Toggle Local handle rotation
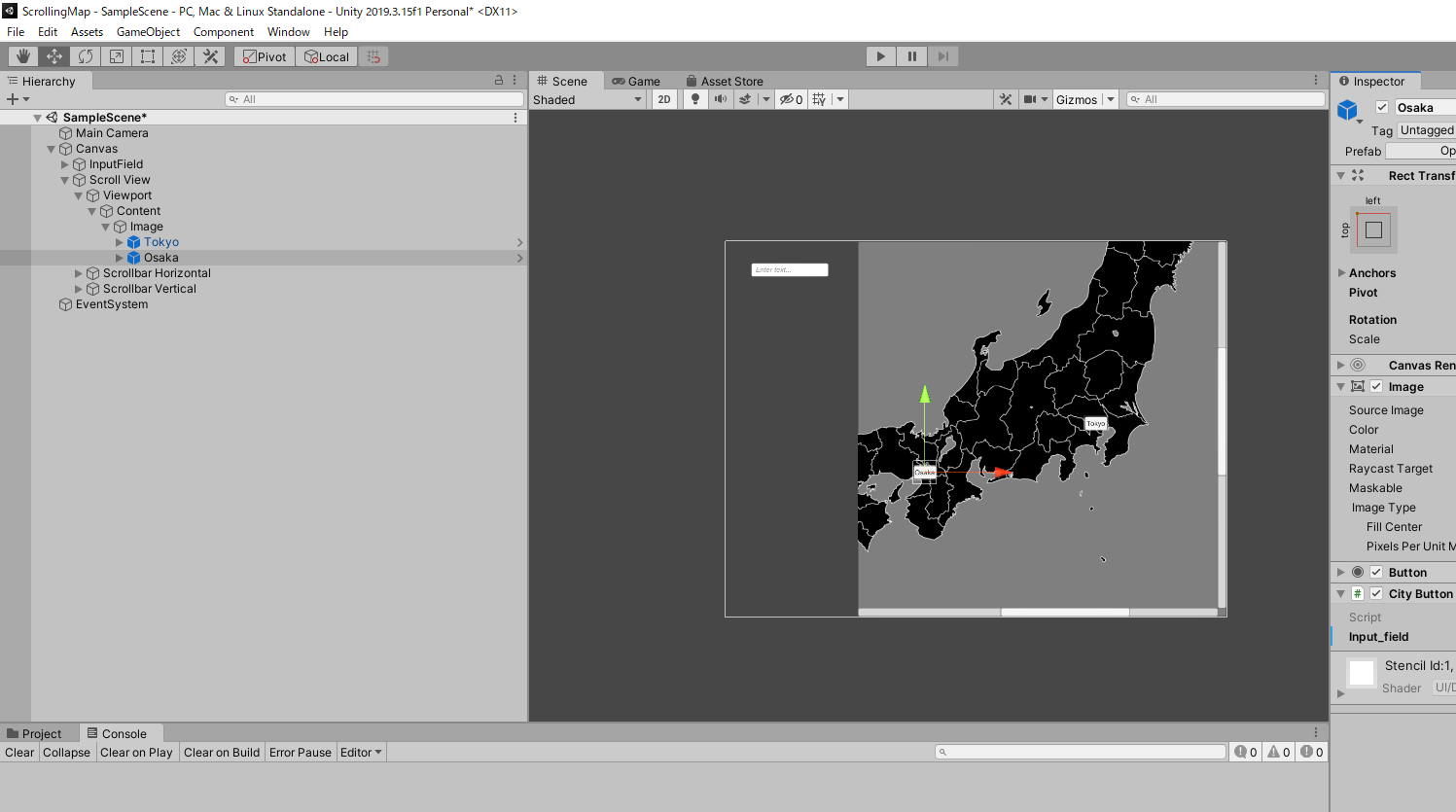The width and height of the screenshot is (1456, 812). pos(327,56)
